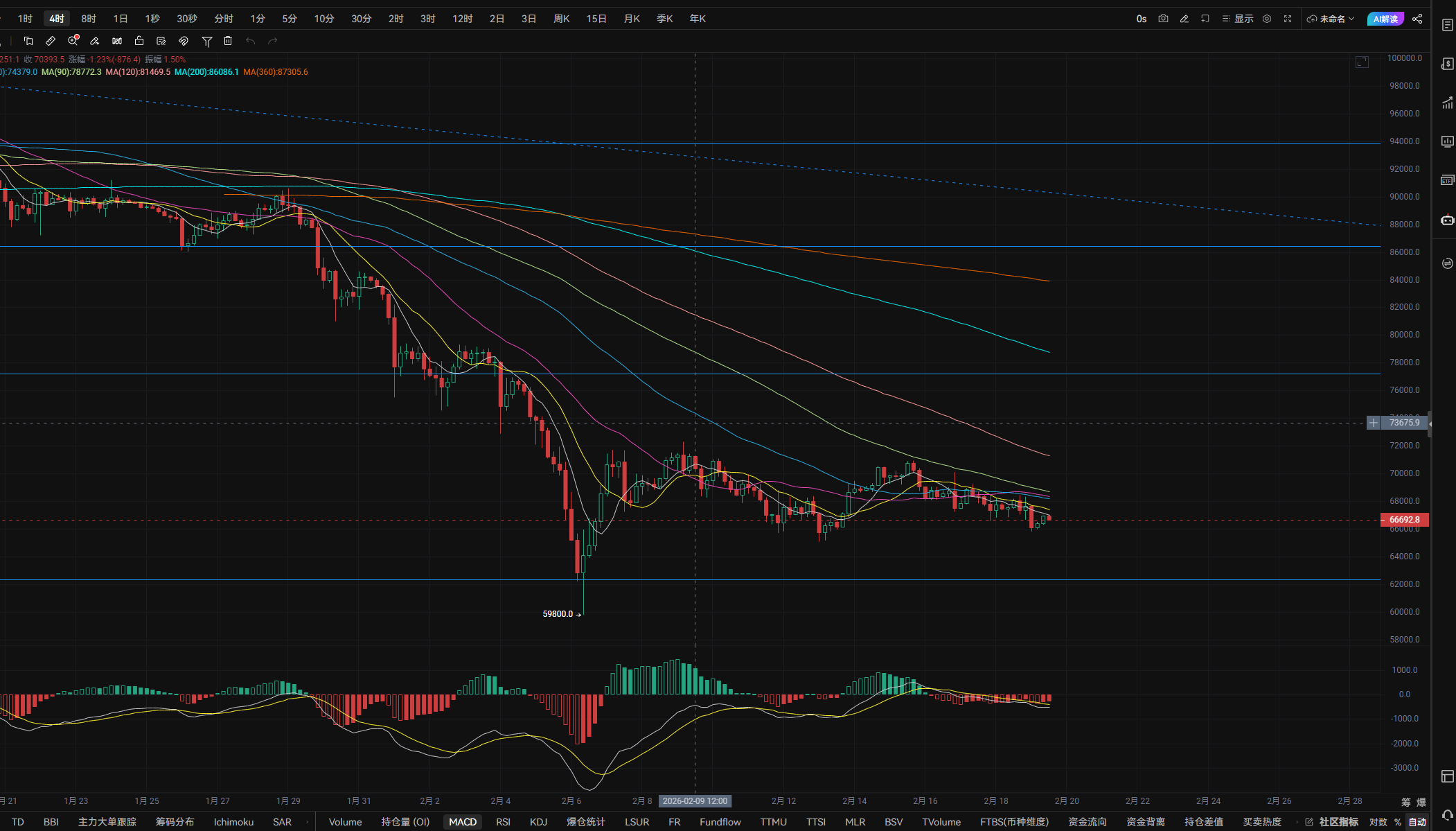Click the trash delete drawings icon

pos(228,41)
